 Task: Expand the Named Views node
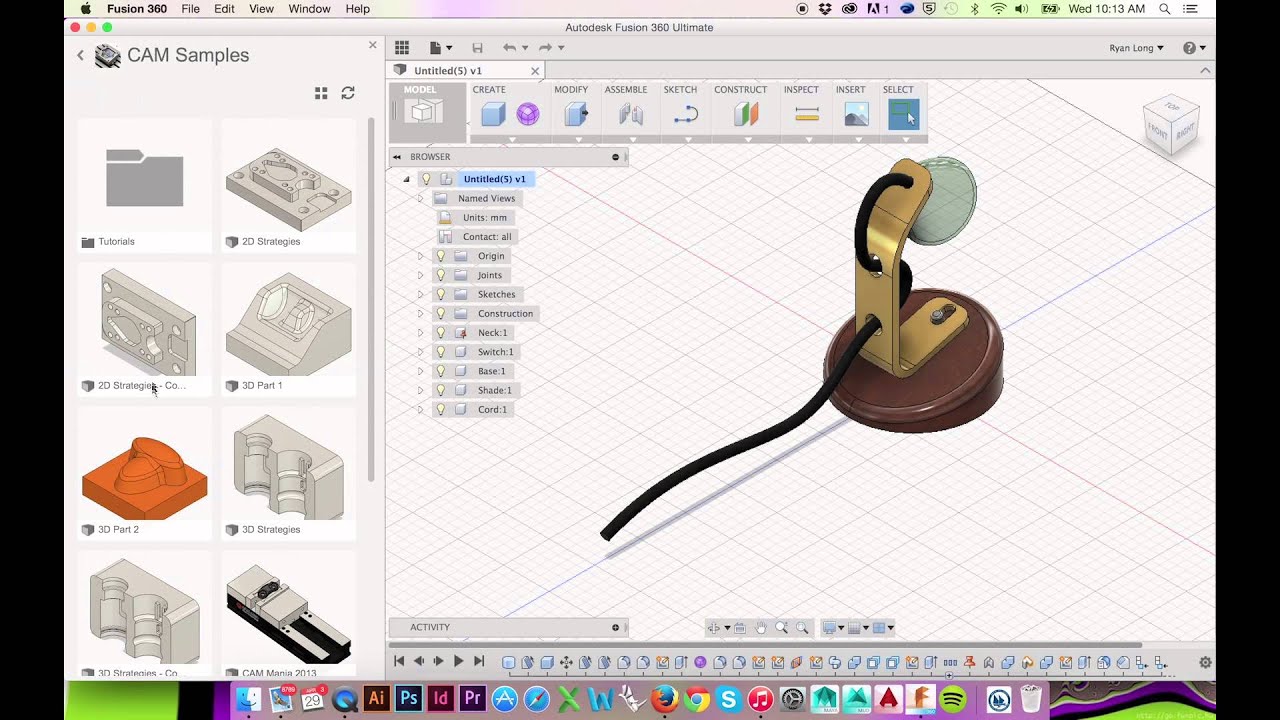click(x=420, y=198)
